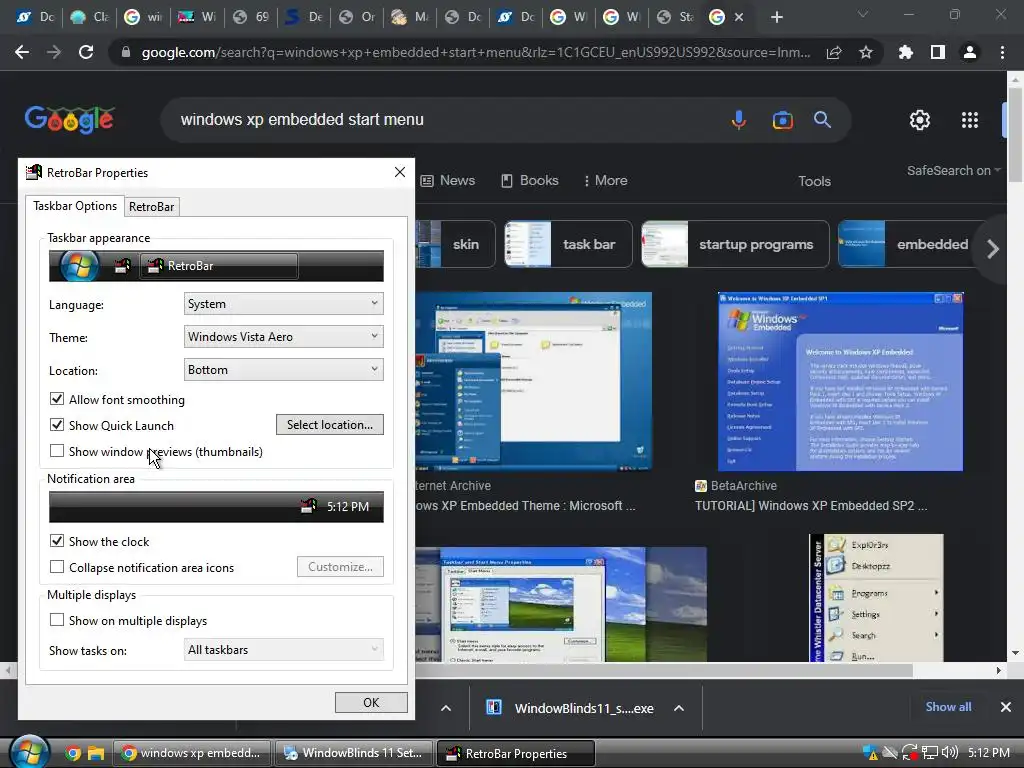Launch File Explorer from Quick Launch
Viewport: 1024px width, 768px height.
(x=96, y=754)
